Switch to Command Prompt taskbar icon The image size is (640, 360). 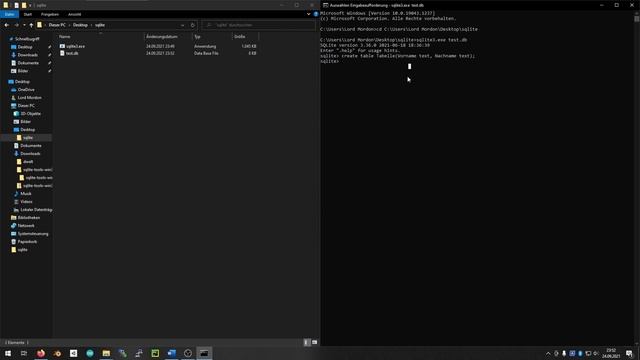[x=204, y=353]
